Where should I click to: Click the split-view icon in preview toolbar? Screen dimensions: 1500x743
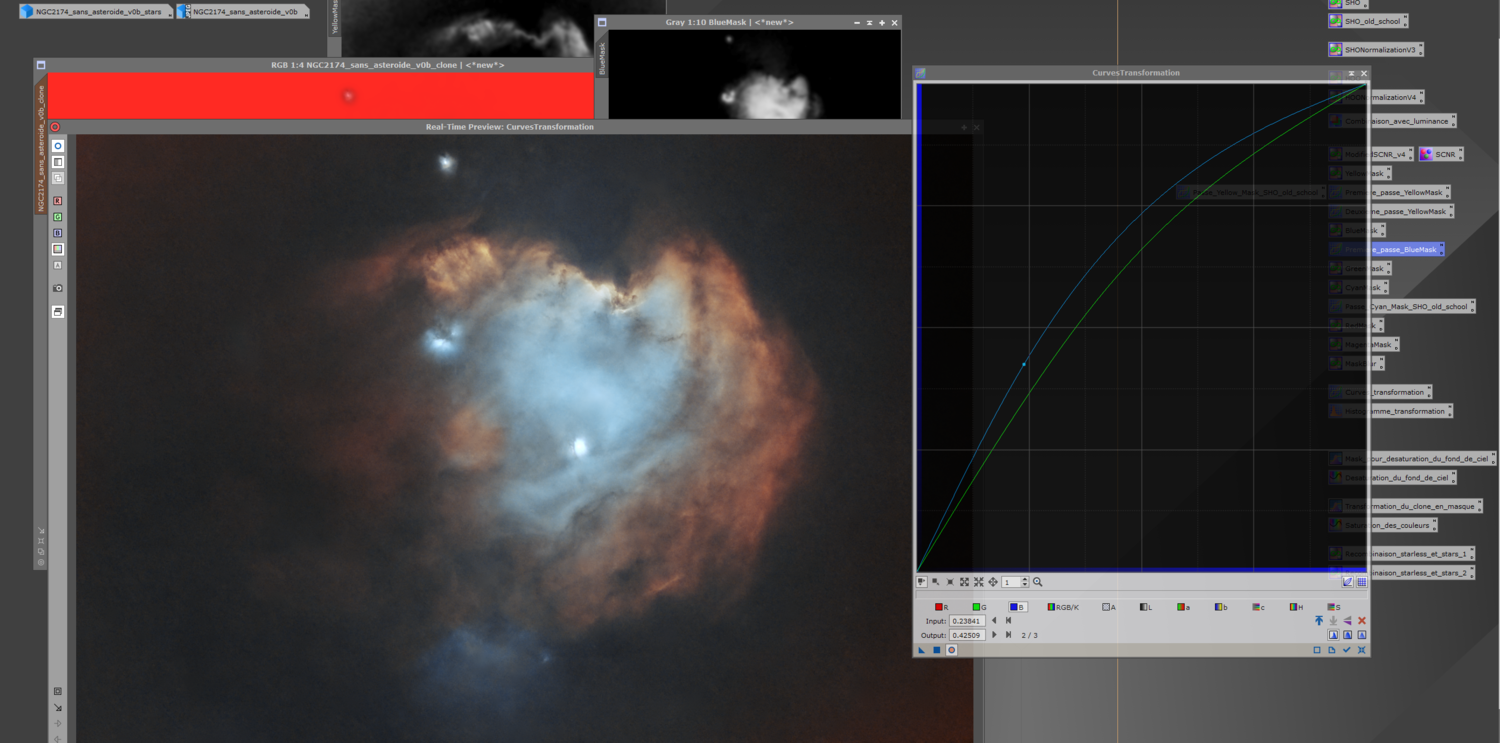[x=58, y=162]
